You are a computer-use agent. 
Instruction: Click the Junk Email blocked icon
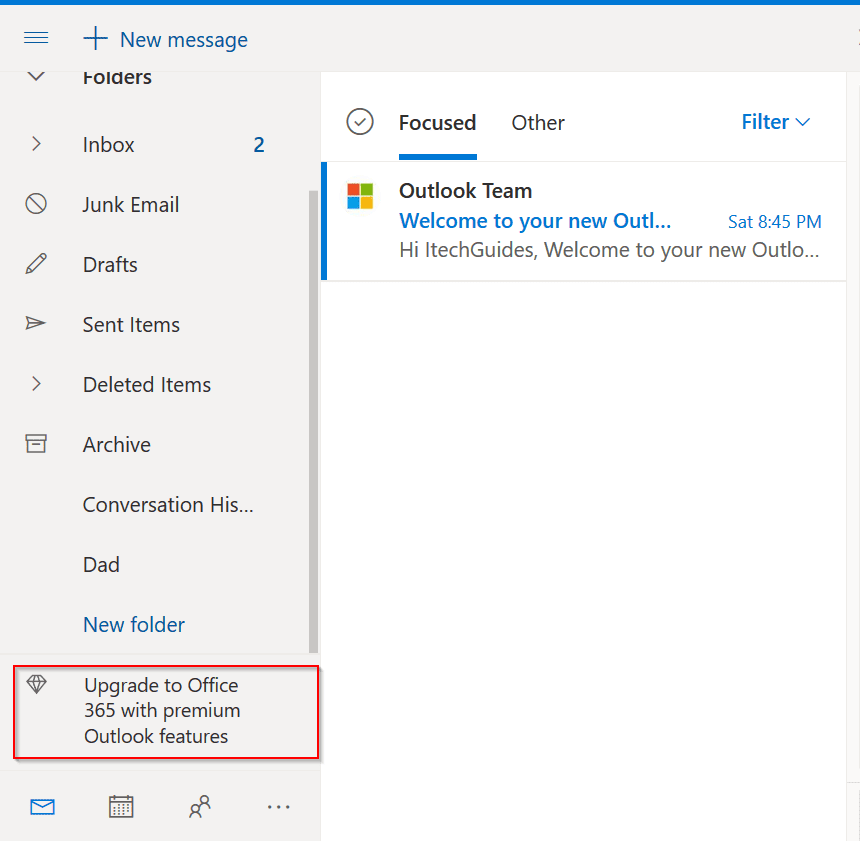click(x=36, y=204)
